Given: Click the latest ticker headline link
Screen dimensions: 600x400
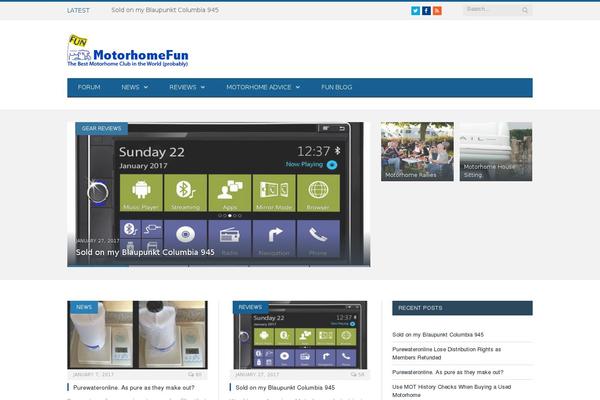Looking at the screenshot, I should [x=165, y=10].
